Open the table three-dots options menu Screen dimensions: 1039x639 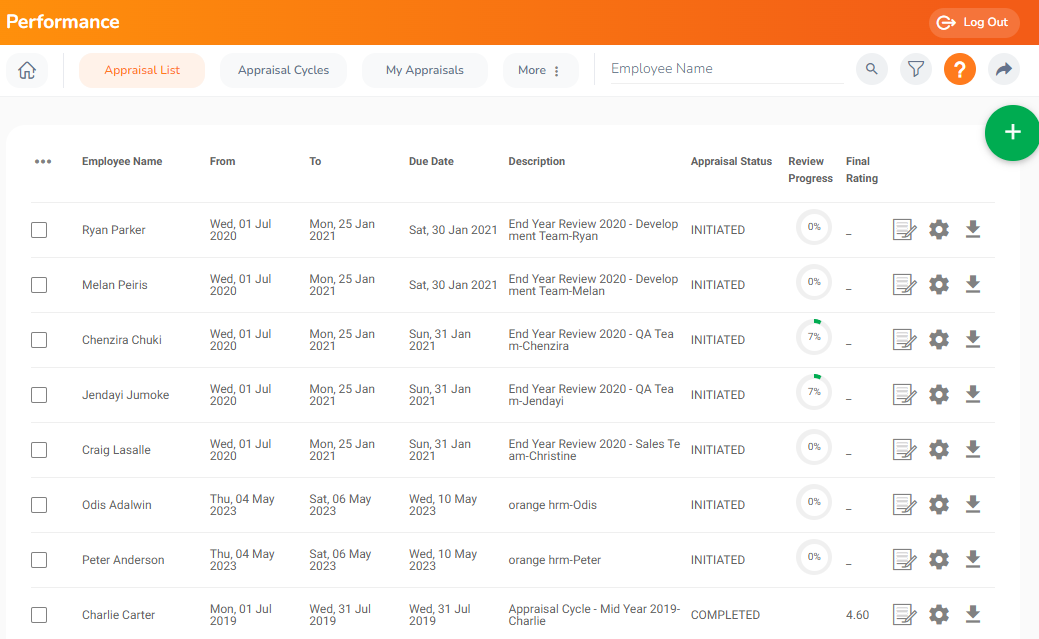43,162
